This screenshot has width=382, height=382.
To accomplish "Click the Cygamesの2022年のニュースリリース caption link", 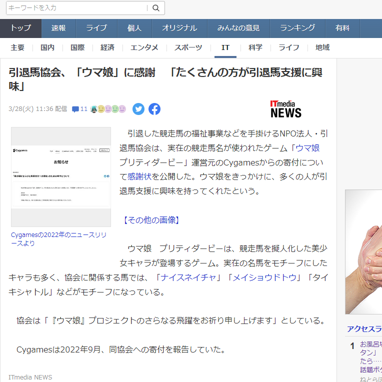I will coord(59,239).
